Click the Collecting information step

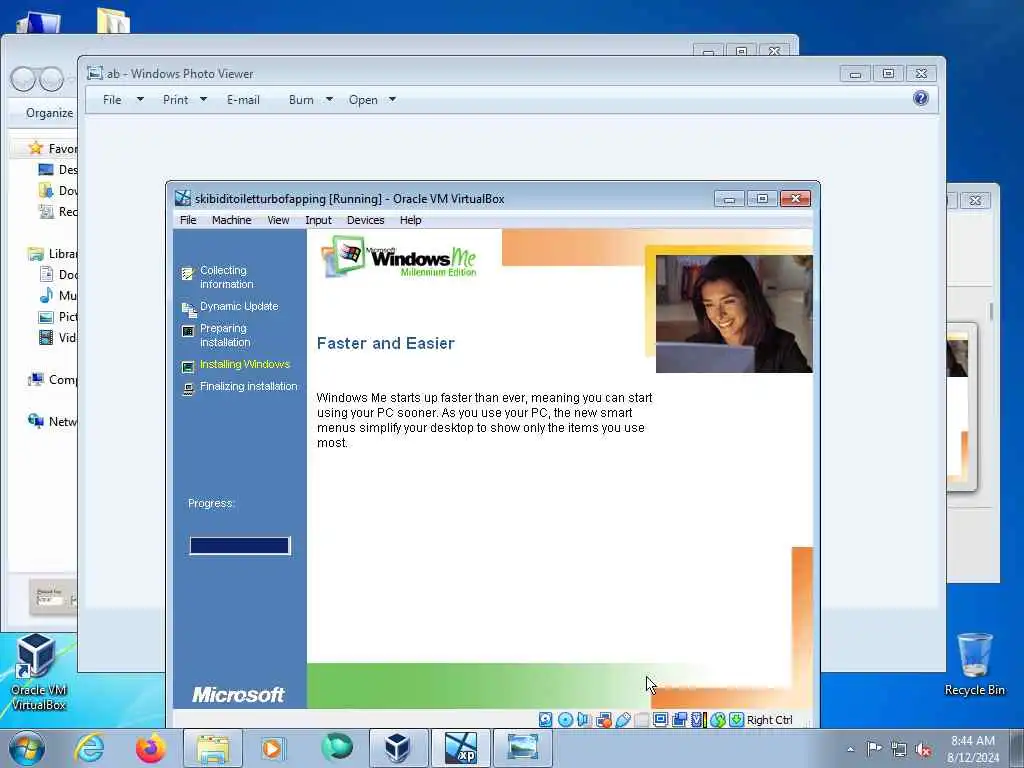click(226, 277)
